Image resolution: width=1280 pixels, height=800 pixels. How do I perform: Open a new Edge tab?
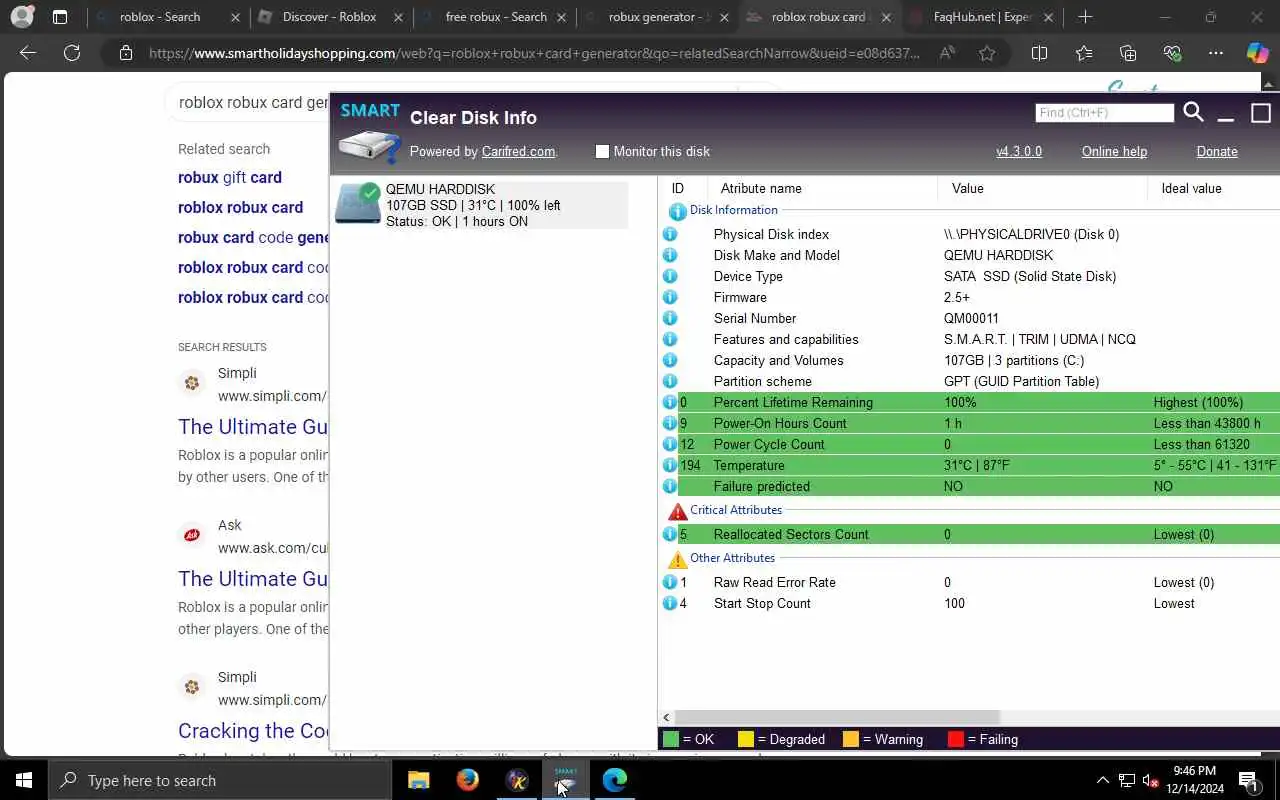pos(1085,17)
